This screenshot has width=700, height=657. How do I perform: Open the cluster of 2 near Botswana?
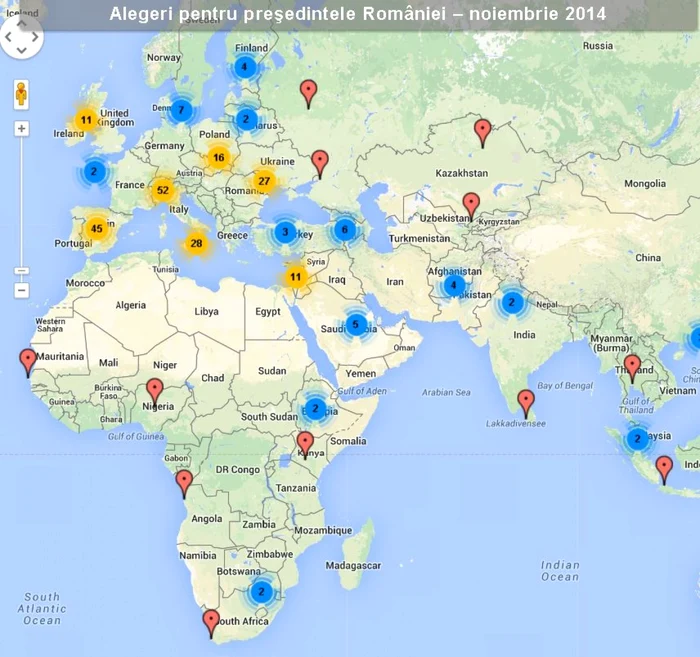[x=262, y=592]
